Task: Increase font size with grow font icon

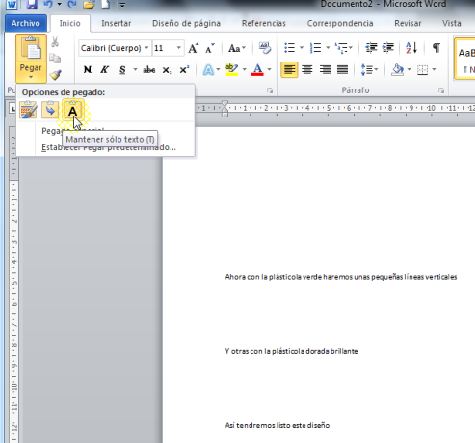Action: (x=193, y=48)
